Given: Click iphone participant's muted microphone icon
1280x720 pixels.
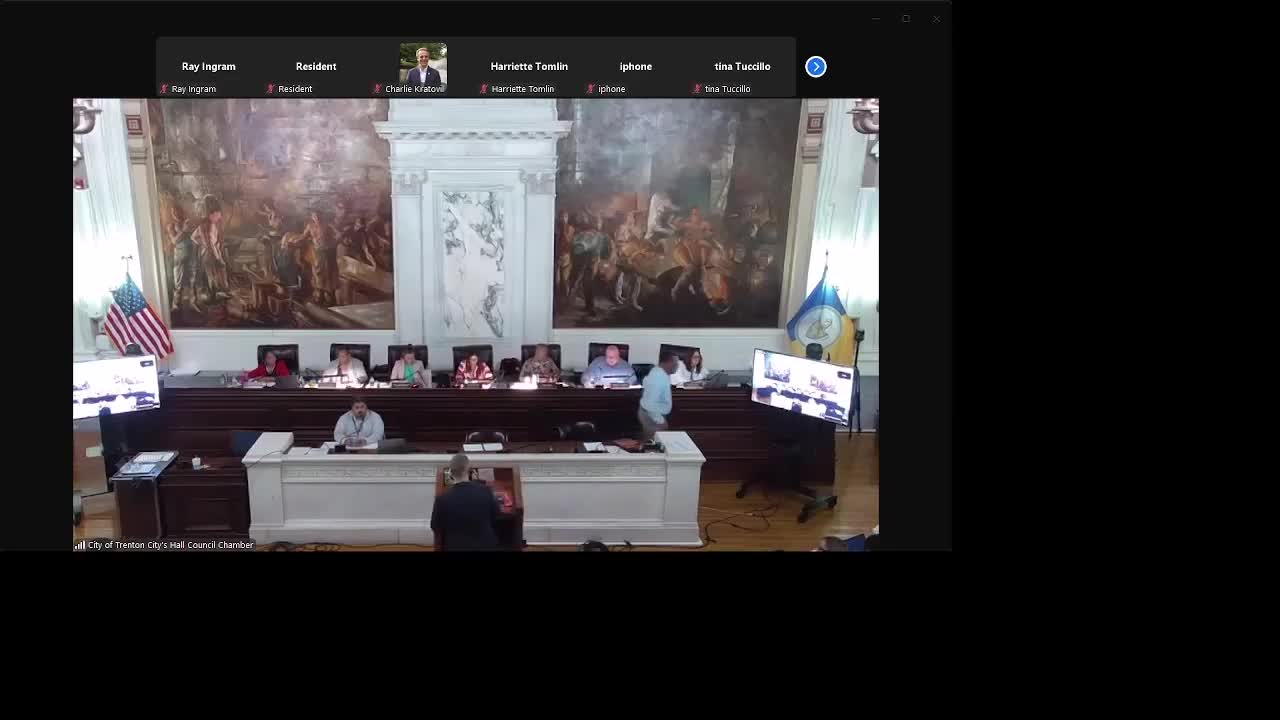Looking at the screenshot, I should (591, 89).
